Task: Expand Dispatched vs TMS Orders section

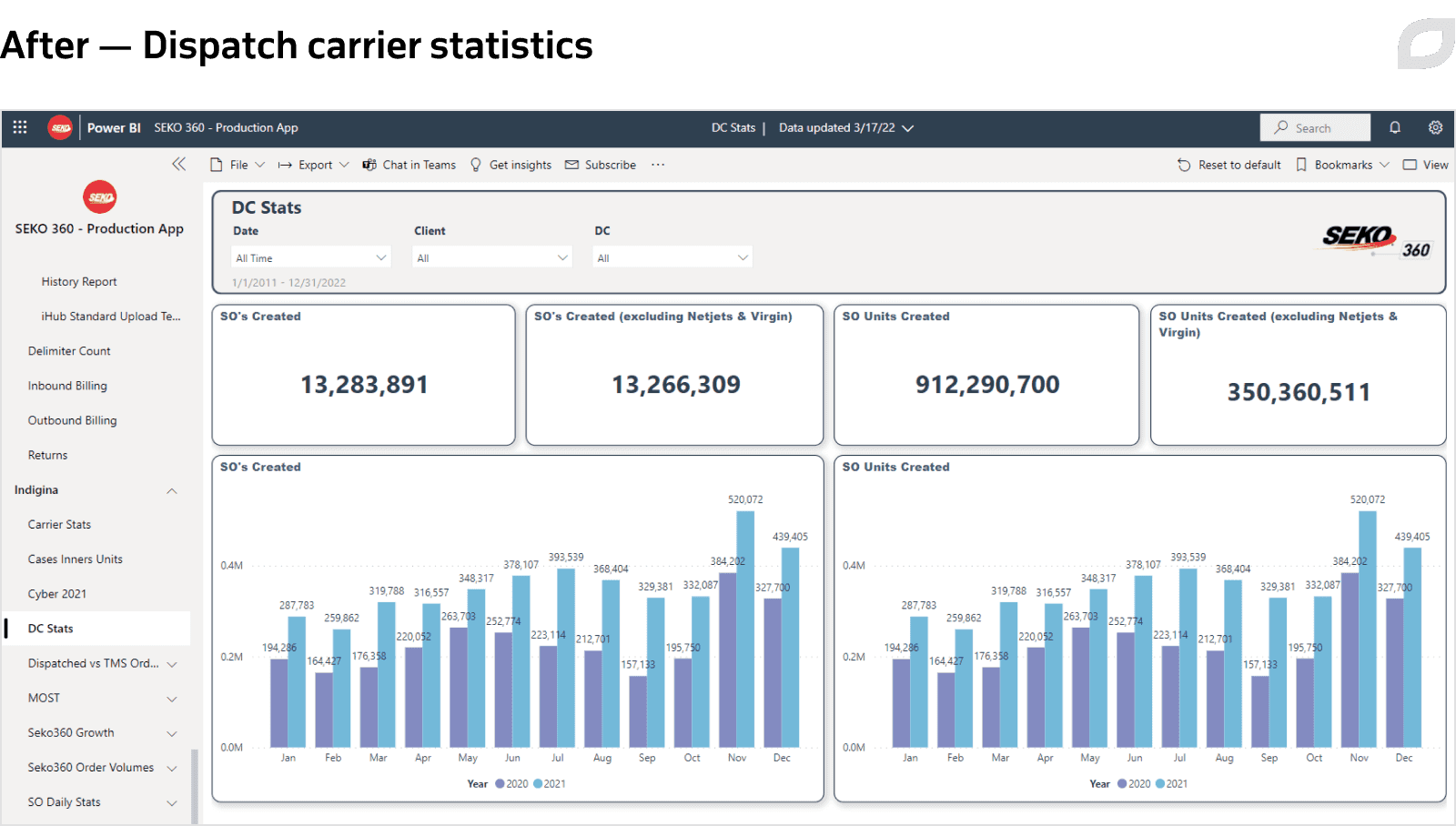Action: pyautogui.click(x=171, y=664)
